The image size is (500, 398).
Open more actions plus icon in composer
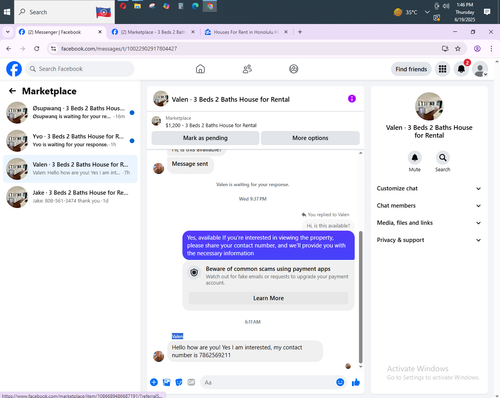click(154, 382)
